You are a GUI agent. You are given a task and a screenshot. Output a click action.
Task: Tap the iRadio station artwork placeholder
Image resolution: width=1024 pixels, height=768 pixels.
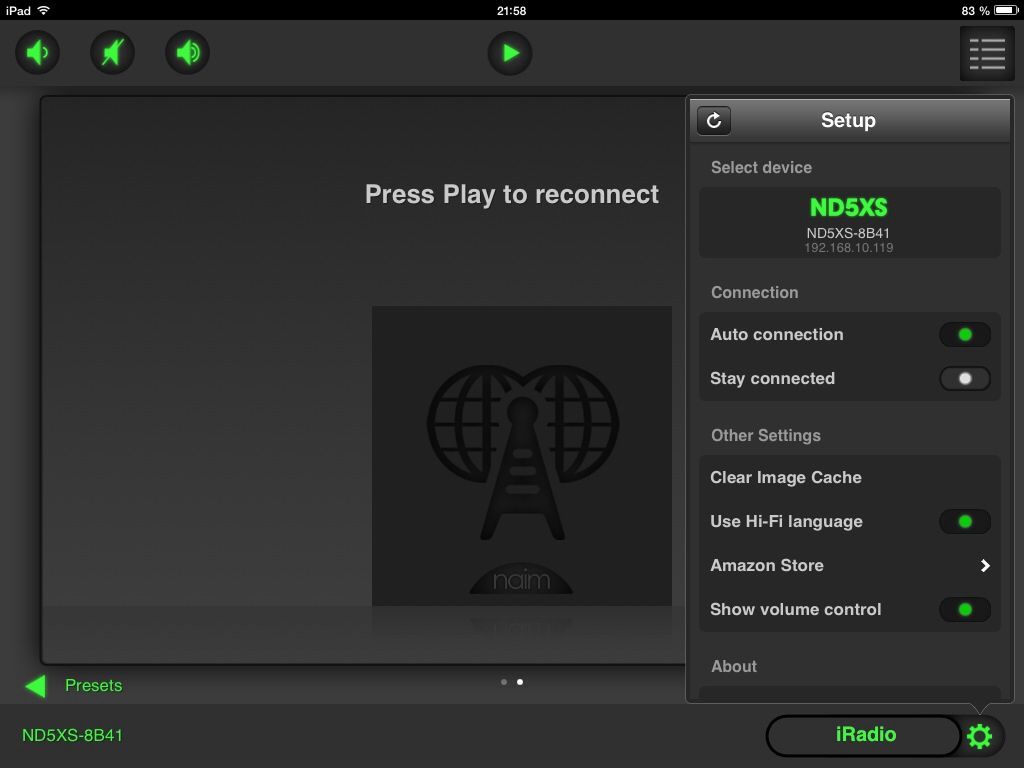(522, 456)
